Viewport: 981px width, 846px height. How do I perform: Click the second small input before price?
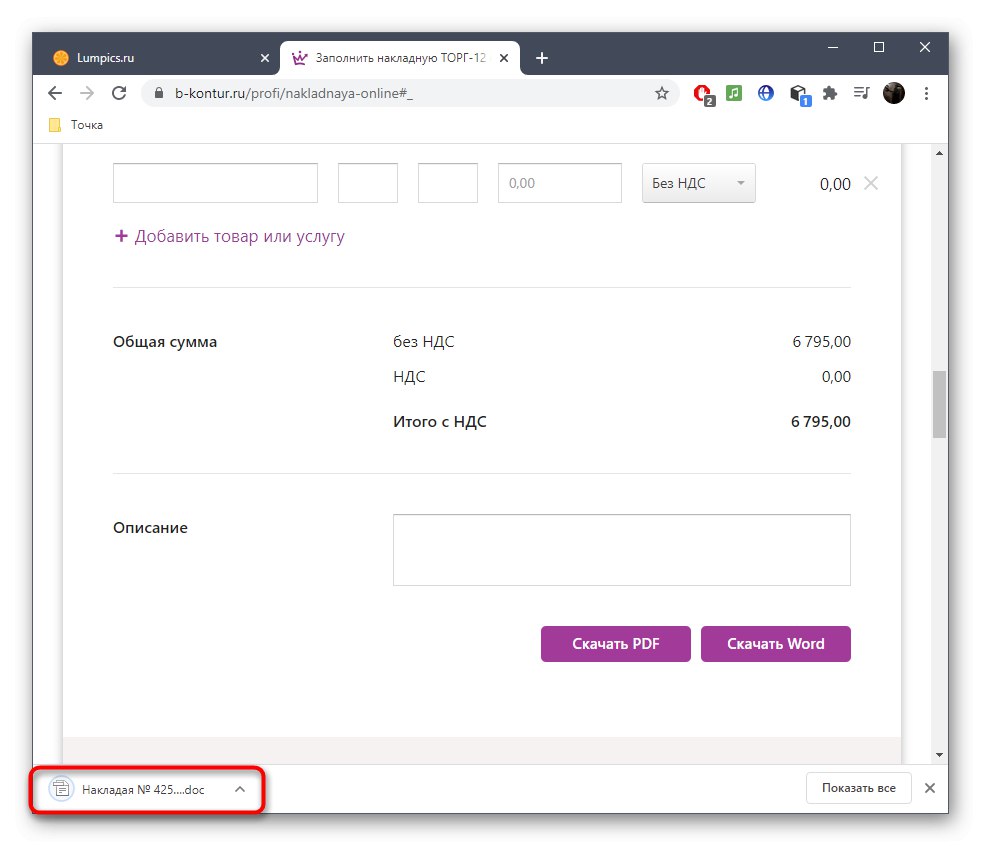(x=448, y=183)
